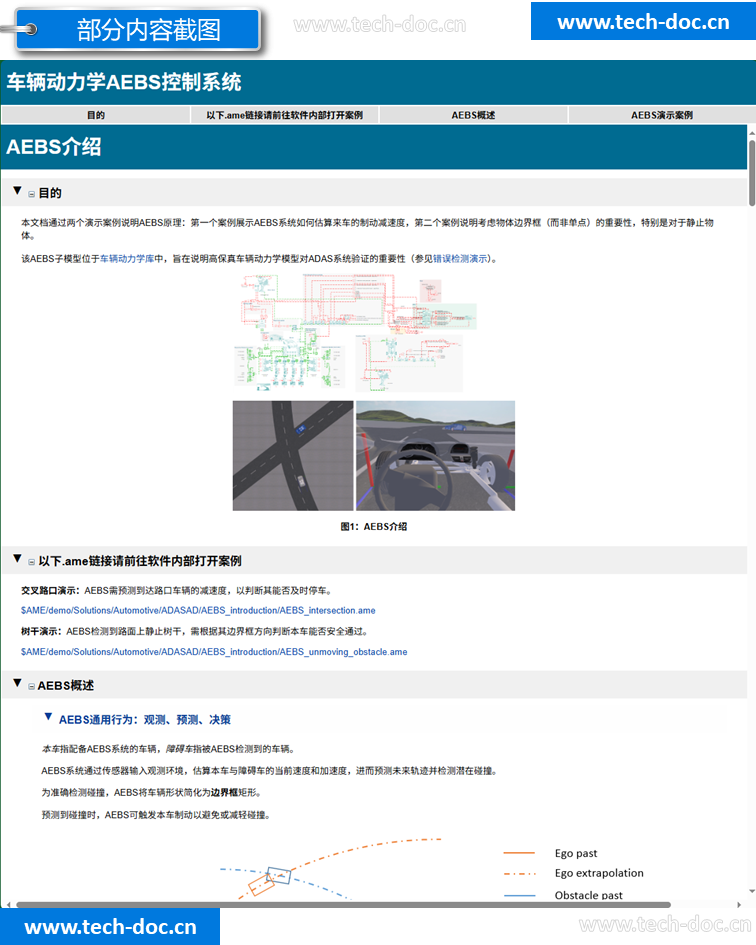
Task: Click the horizontal scrollbar right arrow
Action: 739,905
